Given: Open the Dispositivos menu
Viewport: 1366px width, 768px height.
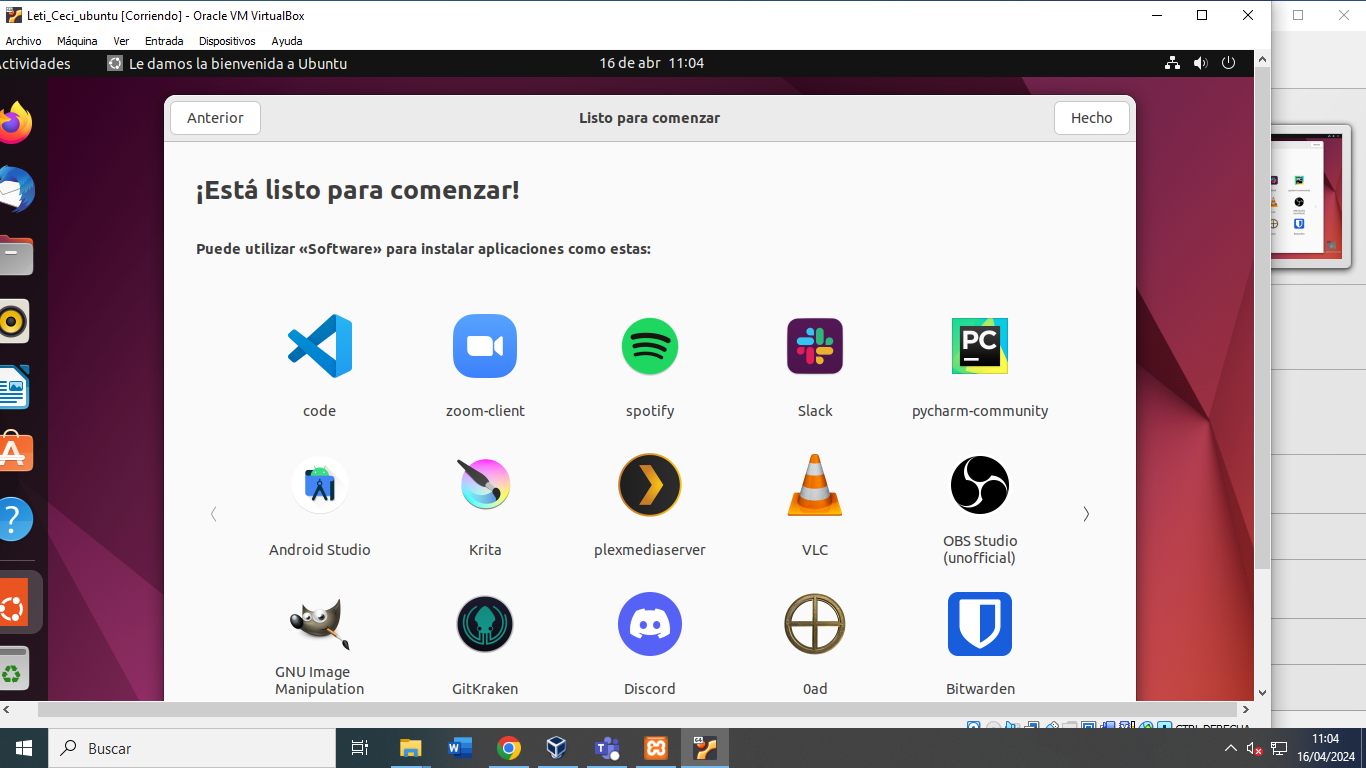Looking at the screenshot, I should coord(227,41).
